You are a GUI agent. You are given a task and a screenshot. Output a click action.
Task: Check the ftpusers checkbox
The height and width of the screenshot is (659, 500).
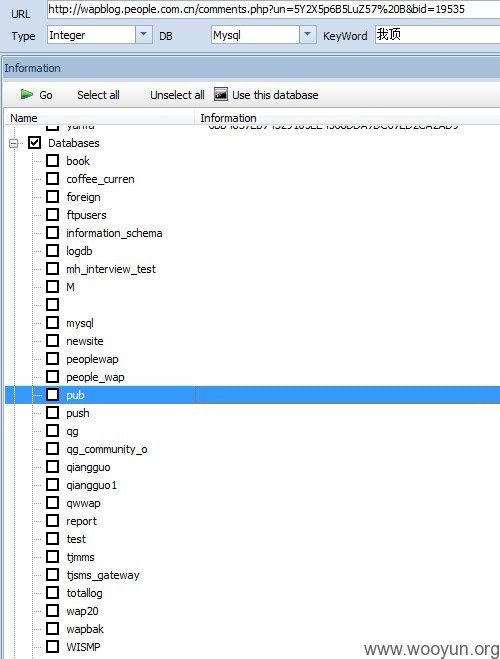pos(53,215)
